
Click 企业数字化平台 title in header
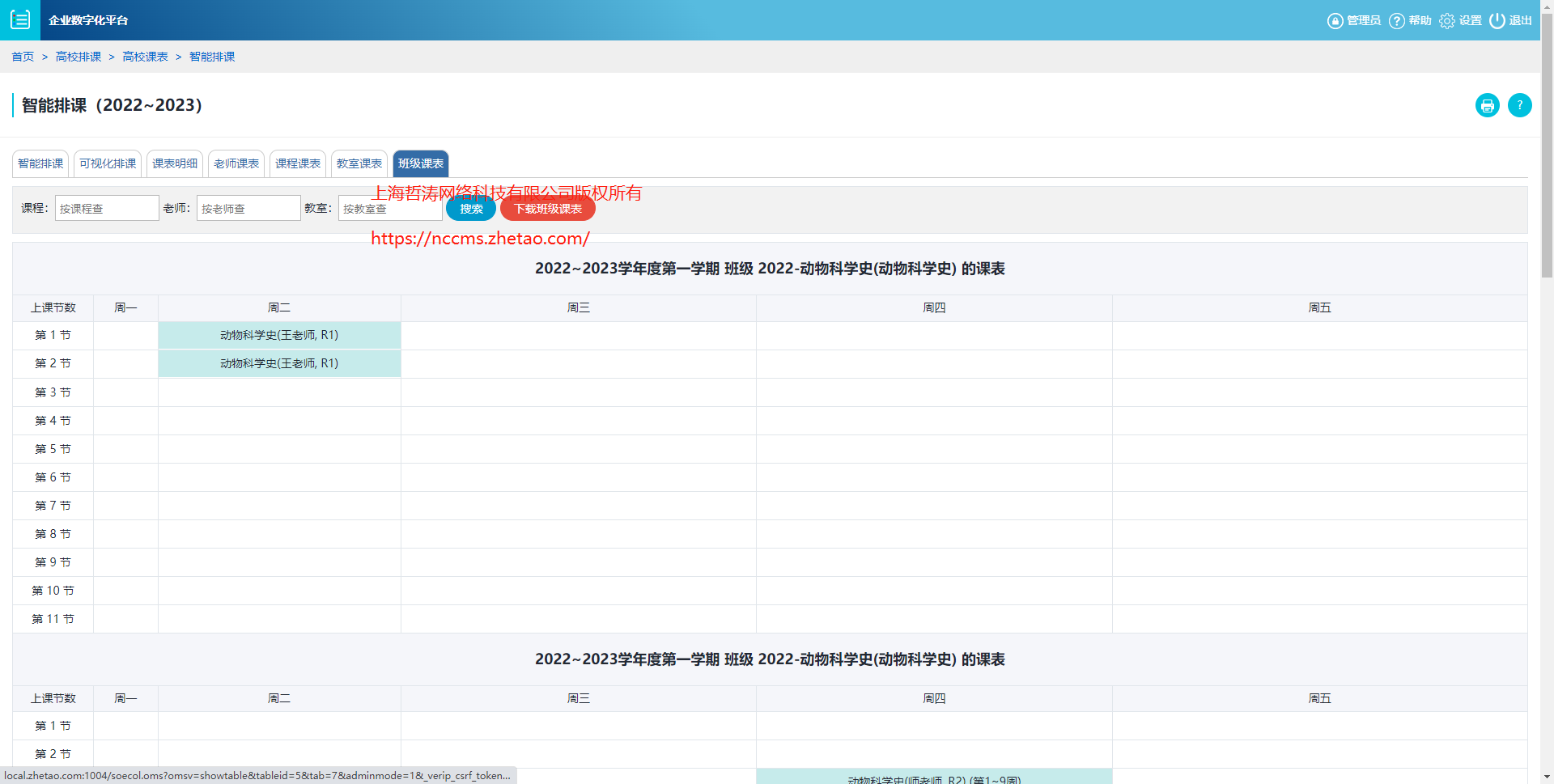coord(88,20)
